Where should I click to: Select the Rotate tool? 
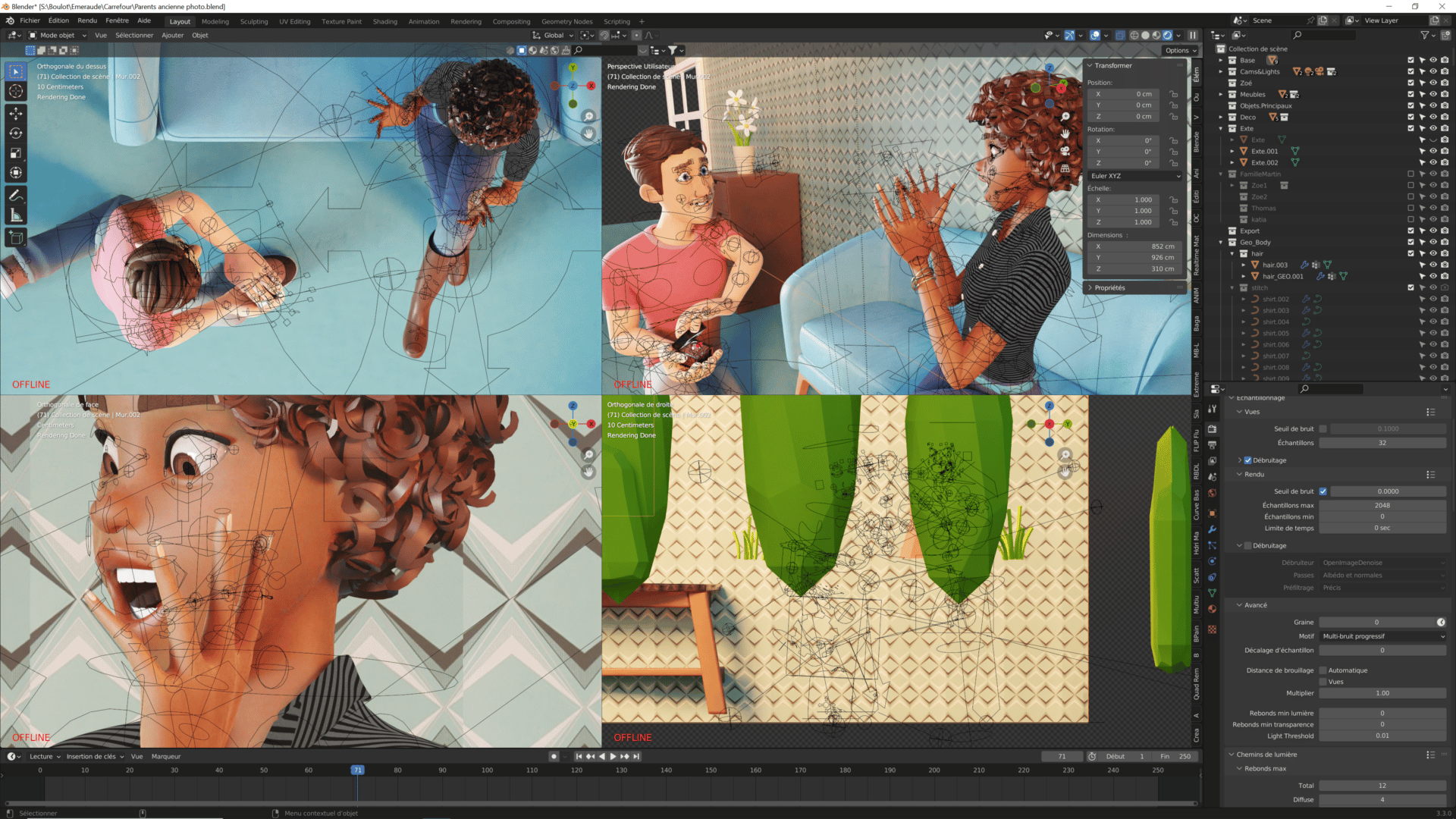(x=15, y=133)
